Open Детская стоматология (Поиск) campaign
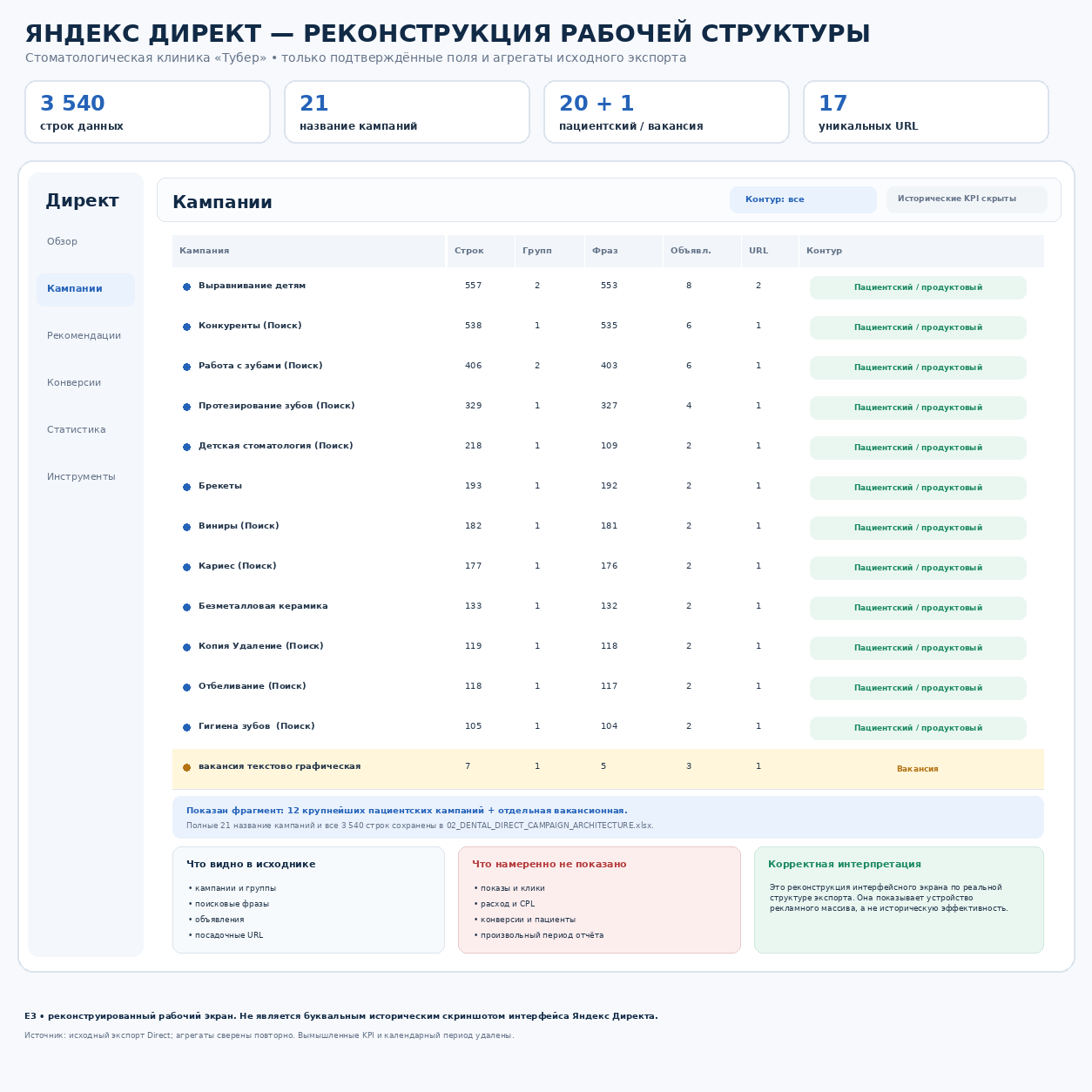 click(275, 446)
